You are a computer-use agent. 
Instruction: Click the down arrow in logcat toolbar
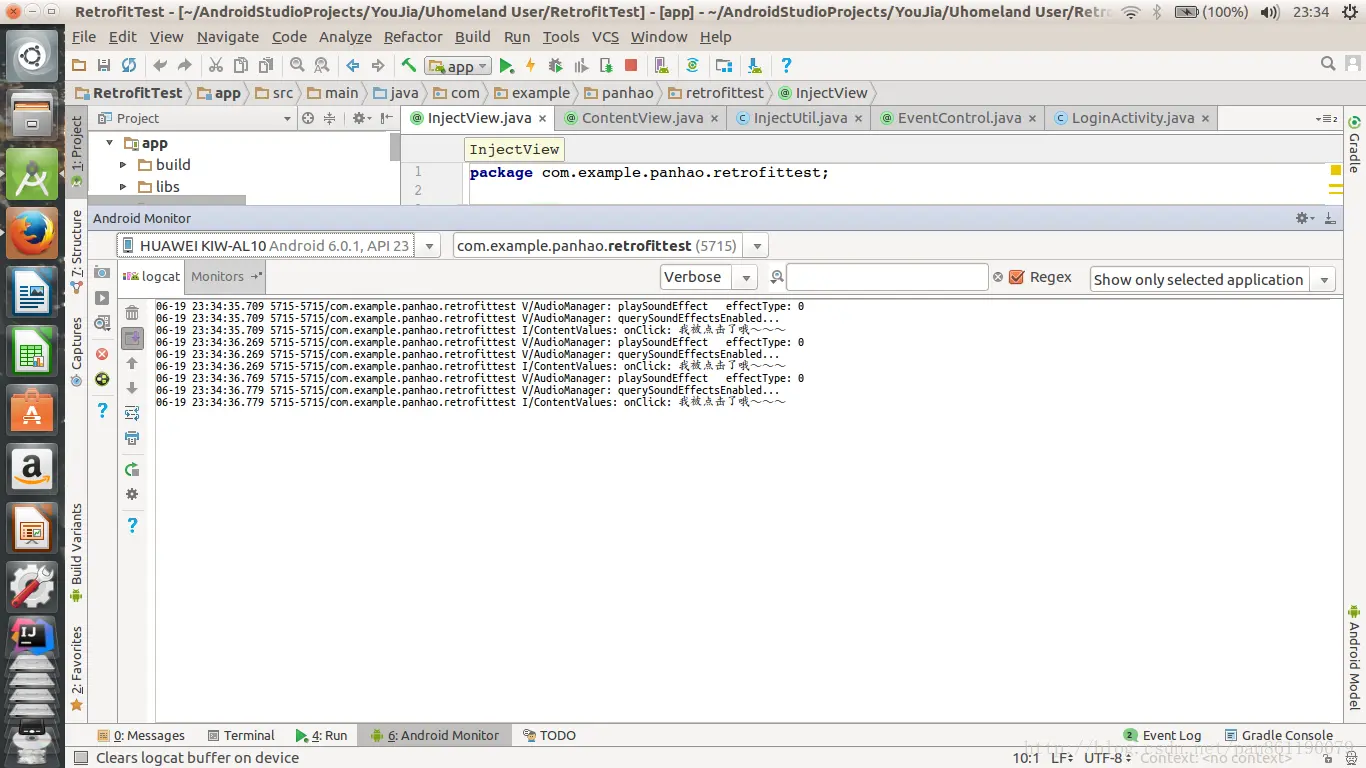[x=132, y=388]
